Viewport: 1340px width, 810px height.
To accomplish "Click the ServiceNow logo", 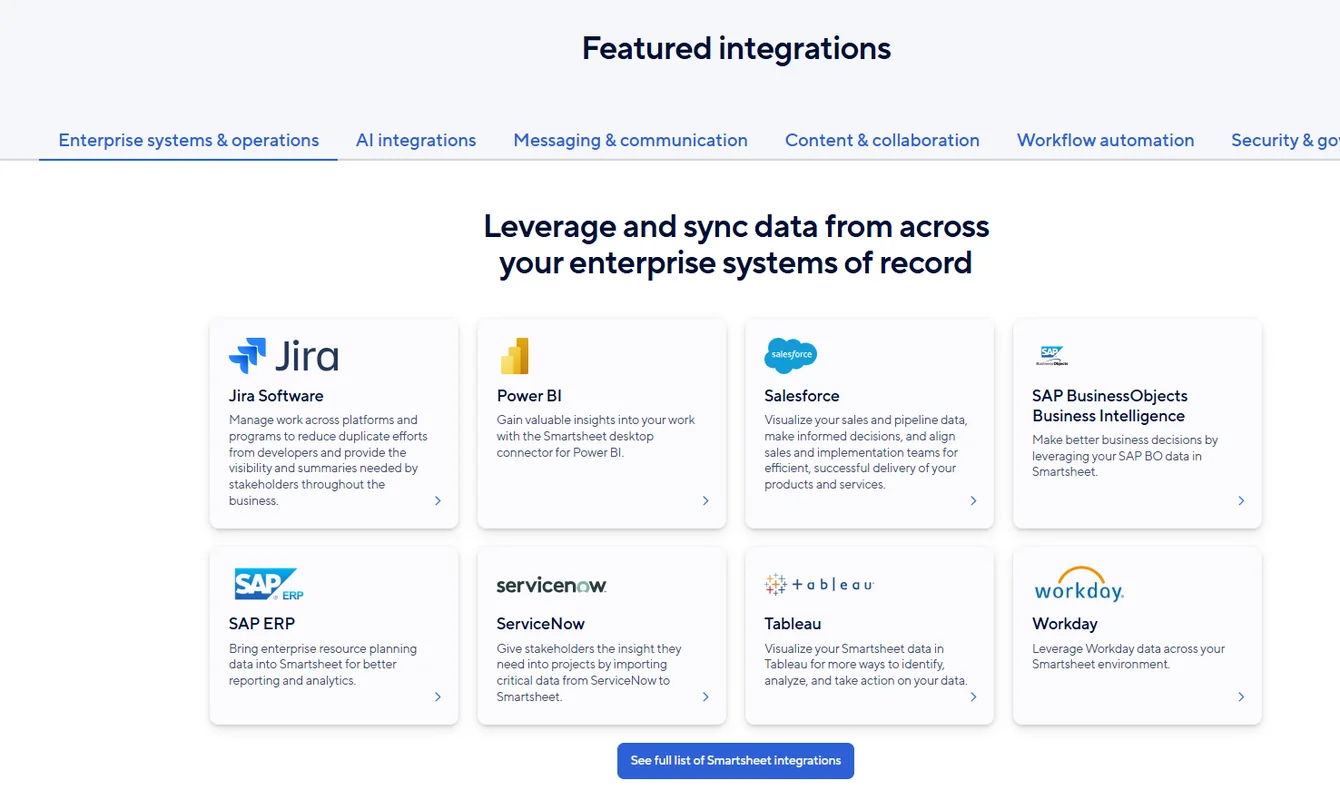I will (x=552, y=585).
